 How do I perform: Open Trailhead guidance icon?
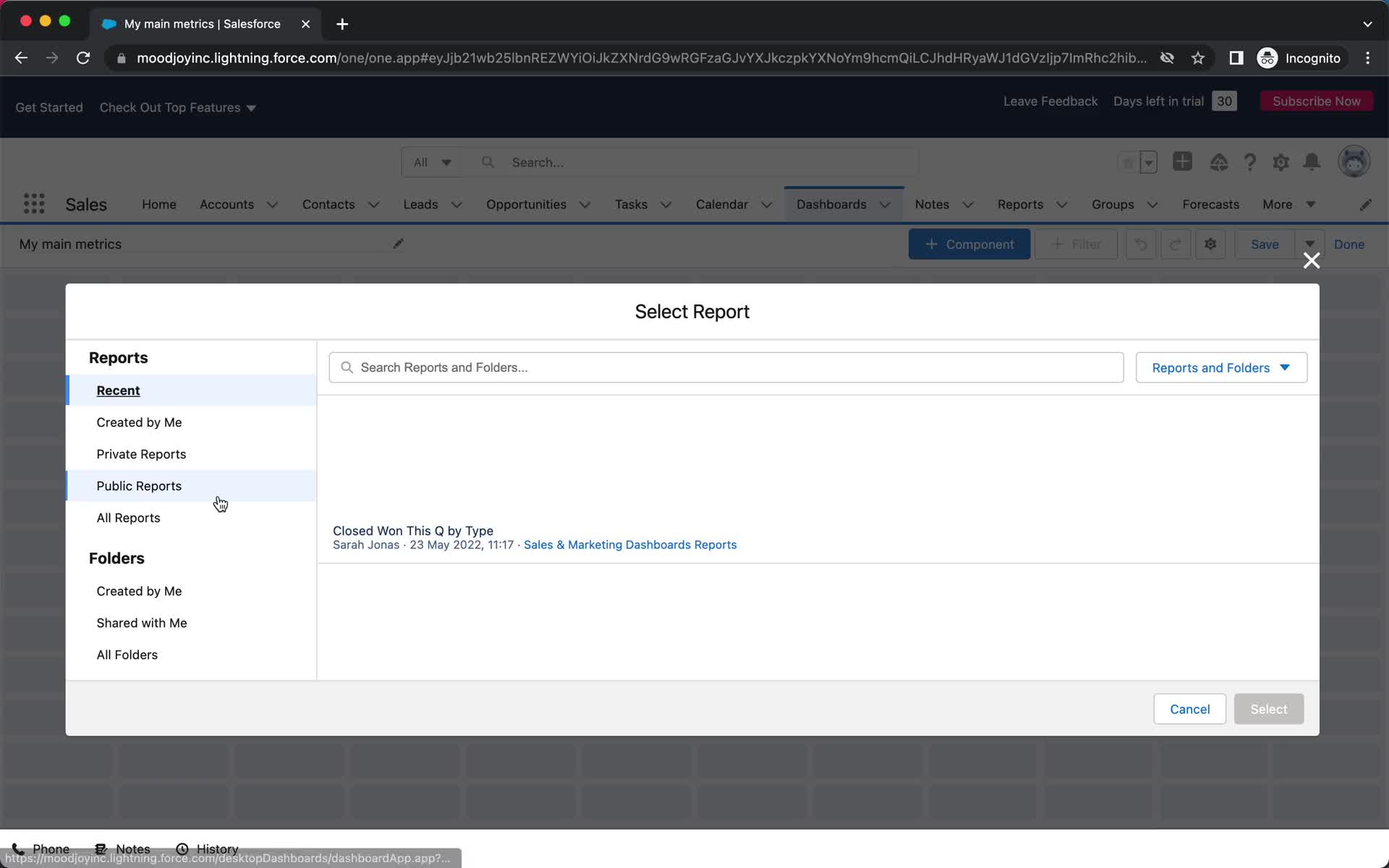pos(1219,162)
